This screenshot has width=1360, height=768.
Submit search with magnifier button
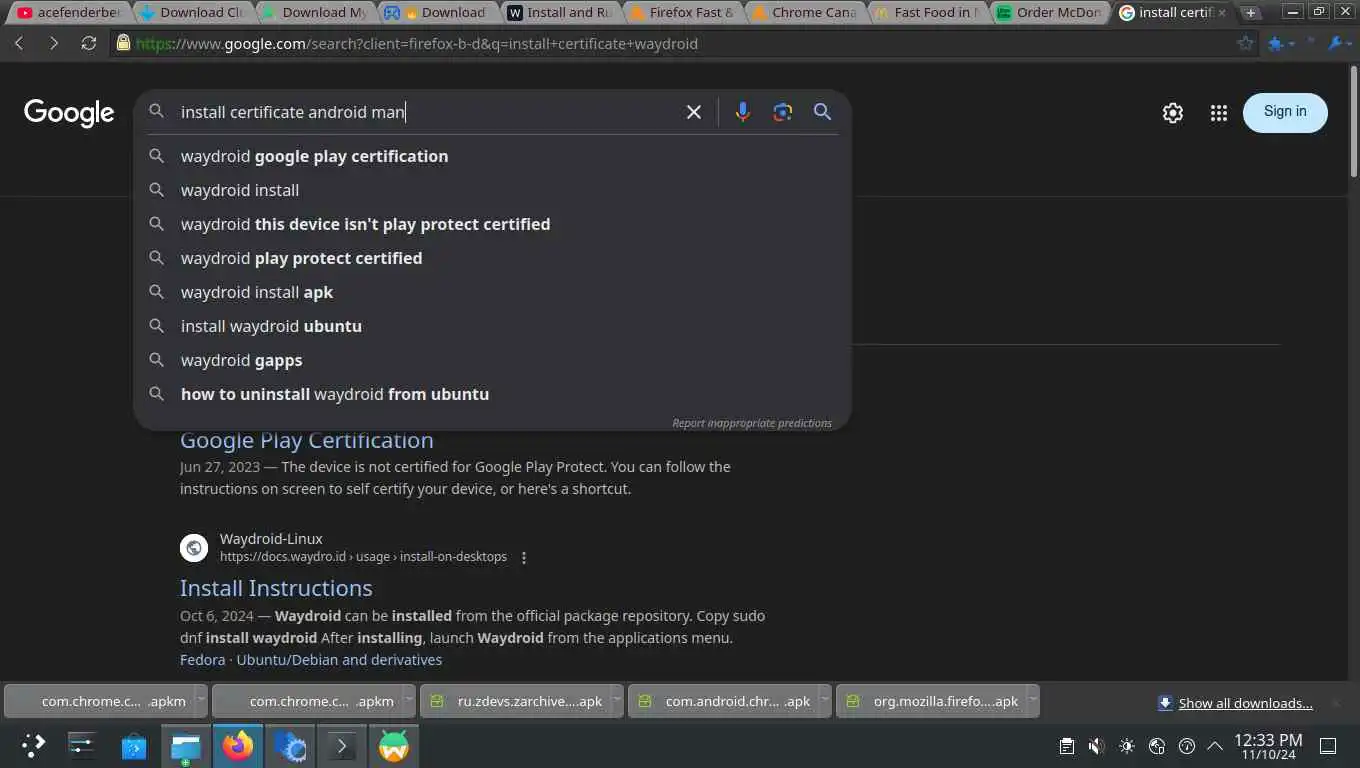[x=822, y=112]
